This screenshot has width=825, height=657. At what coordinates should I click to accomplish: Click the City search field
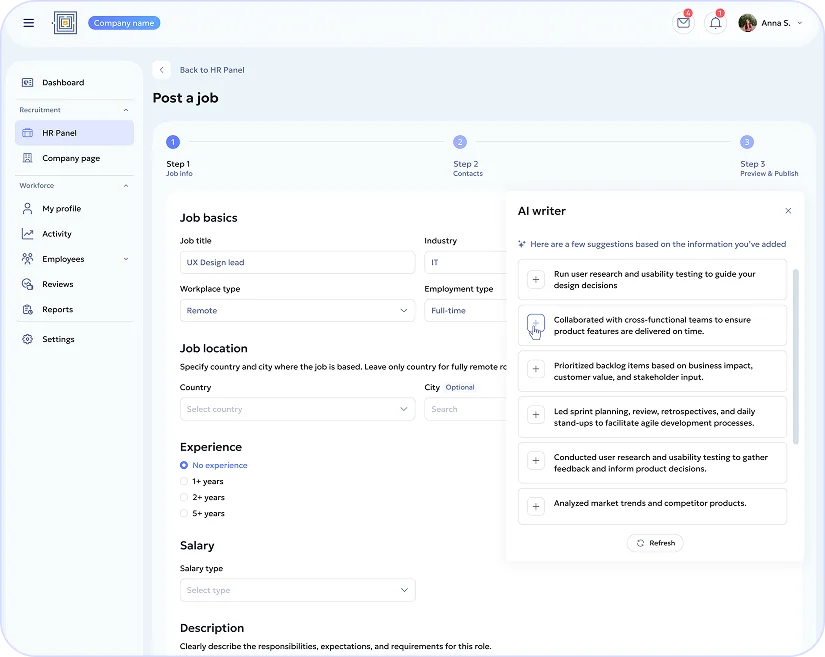(465, 409)
